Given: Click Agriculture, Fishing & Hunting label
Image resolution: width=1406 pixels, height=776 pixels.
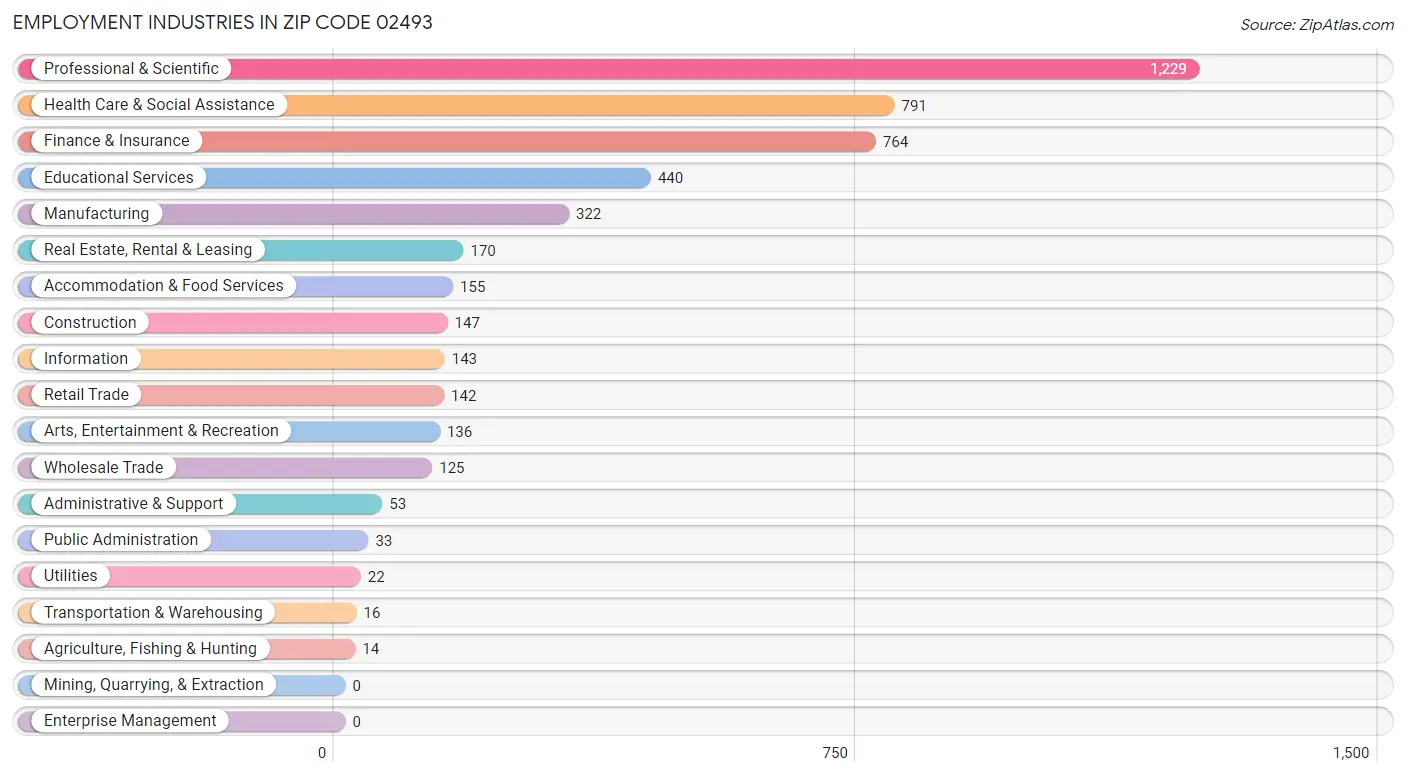Looking at the screenshot, I should pyautogui.click(x=150, y=649).
